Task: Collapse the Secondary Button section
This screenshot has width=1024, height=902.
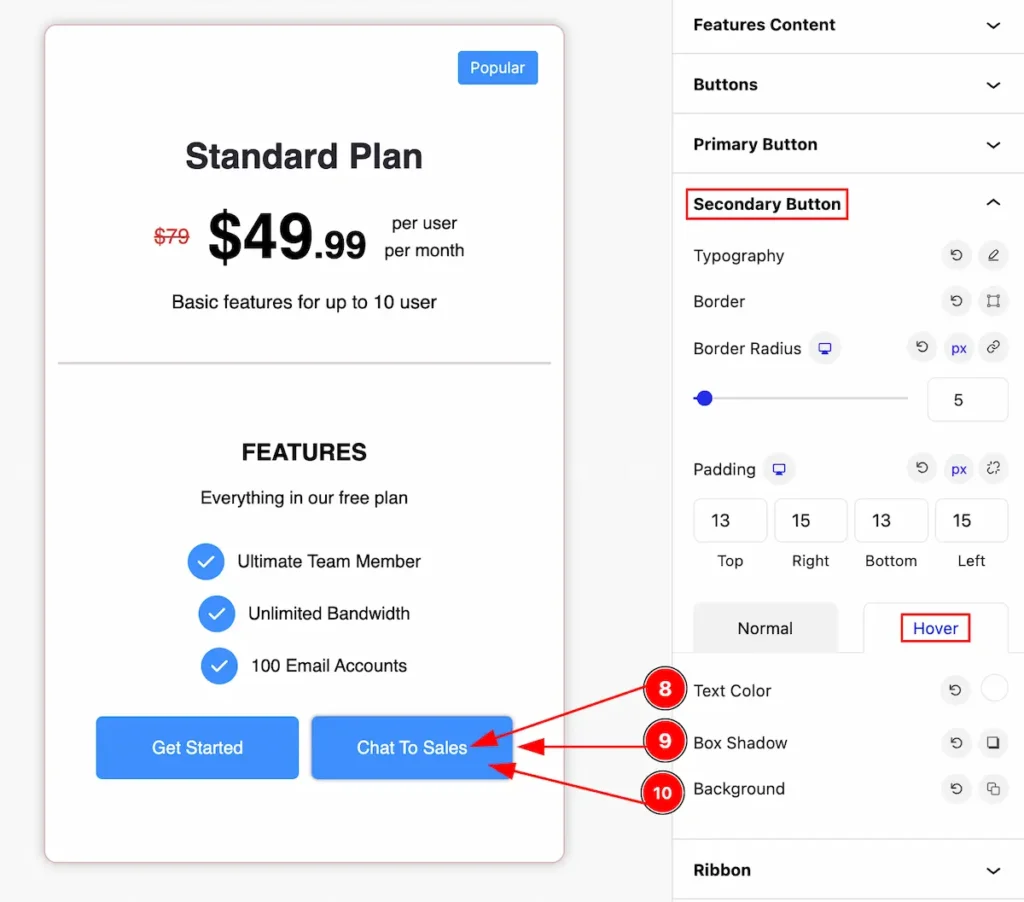Action: (848, 204)
